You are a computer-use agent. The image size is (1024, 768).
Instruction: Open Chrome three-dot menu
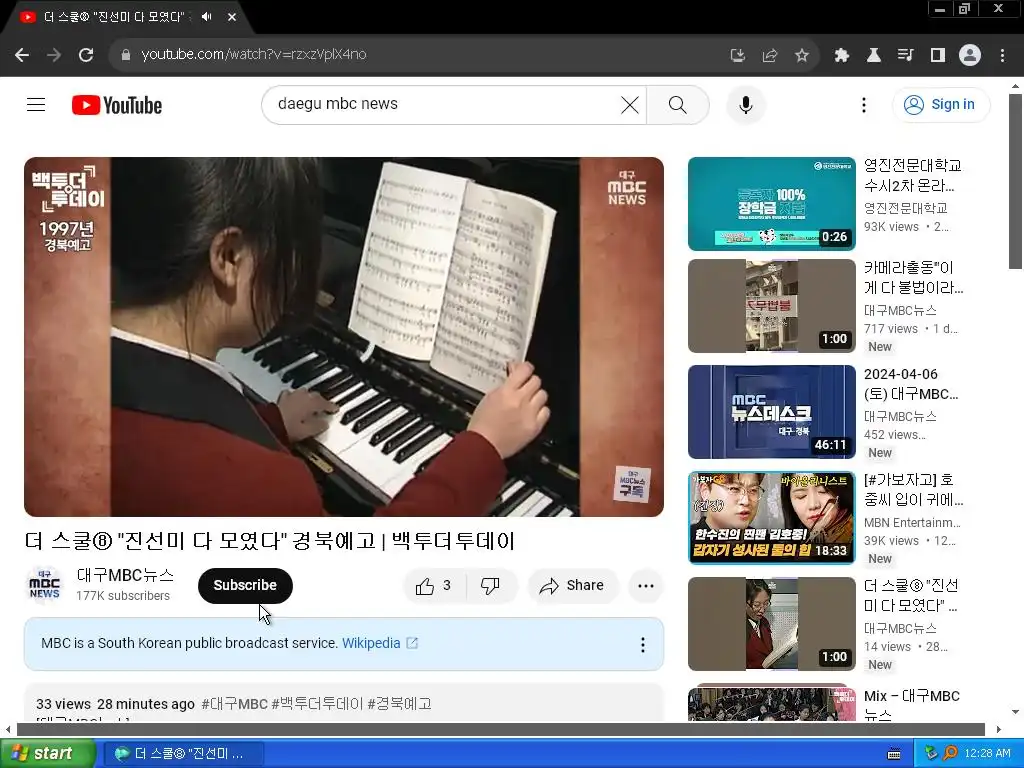click(x=1002, y=55)
